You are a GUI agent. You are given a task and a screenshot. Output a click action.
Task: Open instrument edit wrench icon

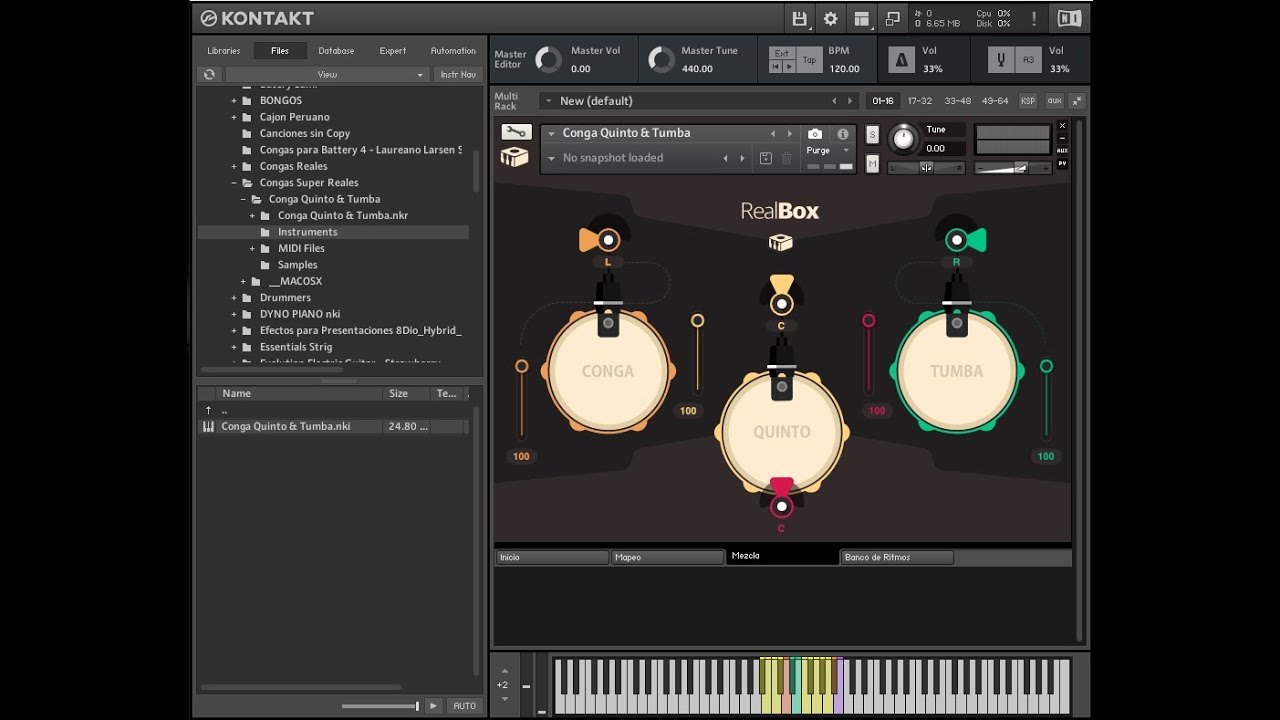point(515,132)
